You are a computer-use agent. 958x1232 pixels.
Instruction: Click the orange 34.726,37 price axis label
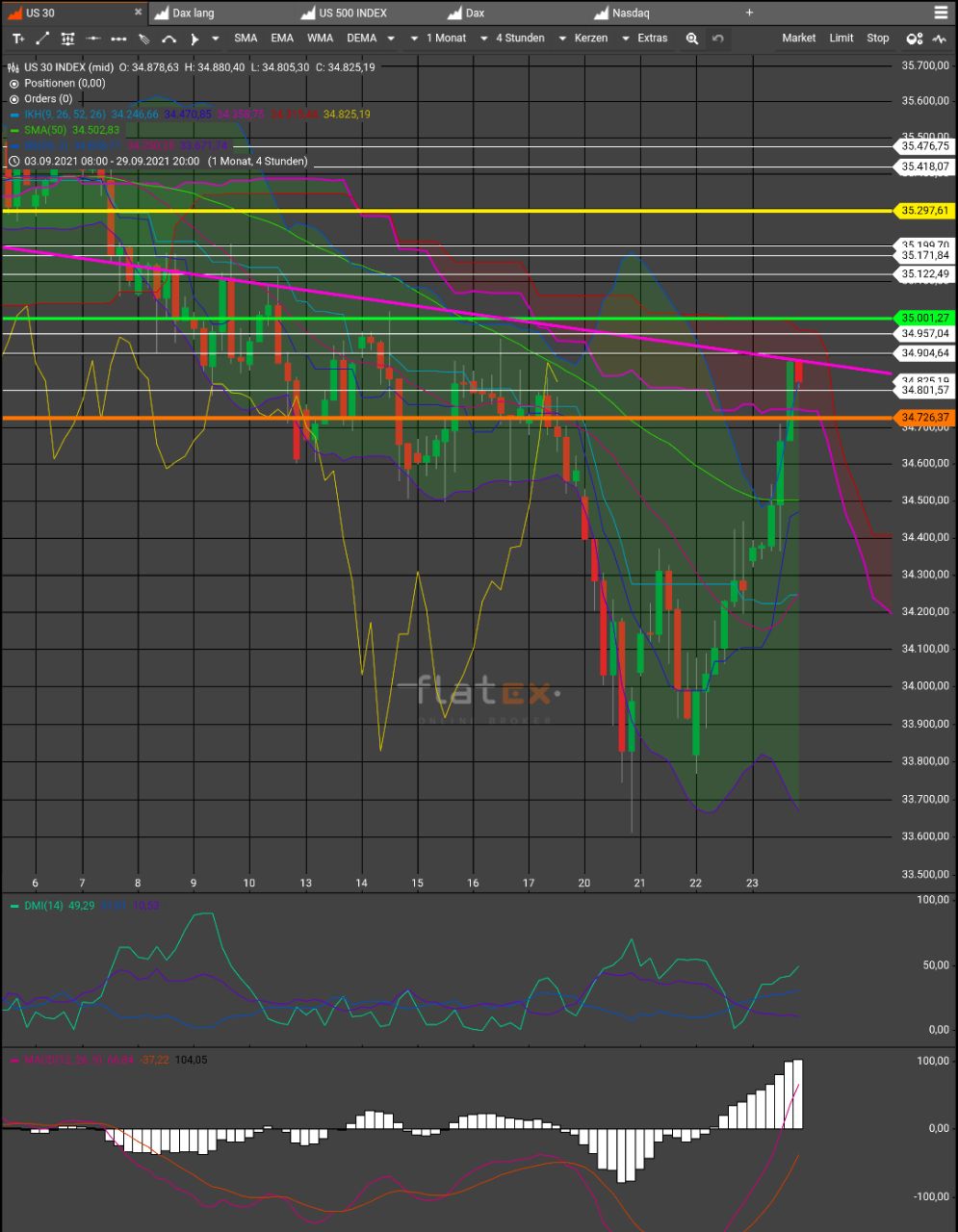[x=924, y=418]
